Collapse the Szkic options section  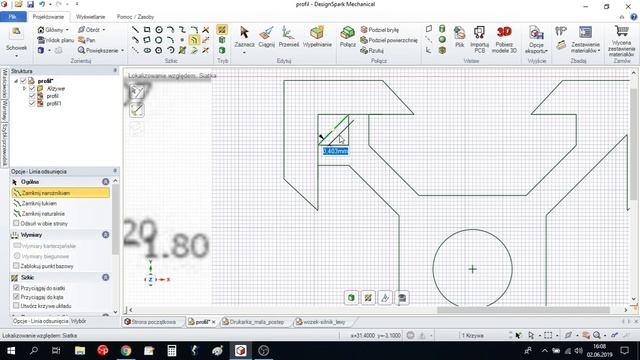click(x=105, y=277)
